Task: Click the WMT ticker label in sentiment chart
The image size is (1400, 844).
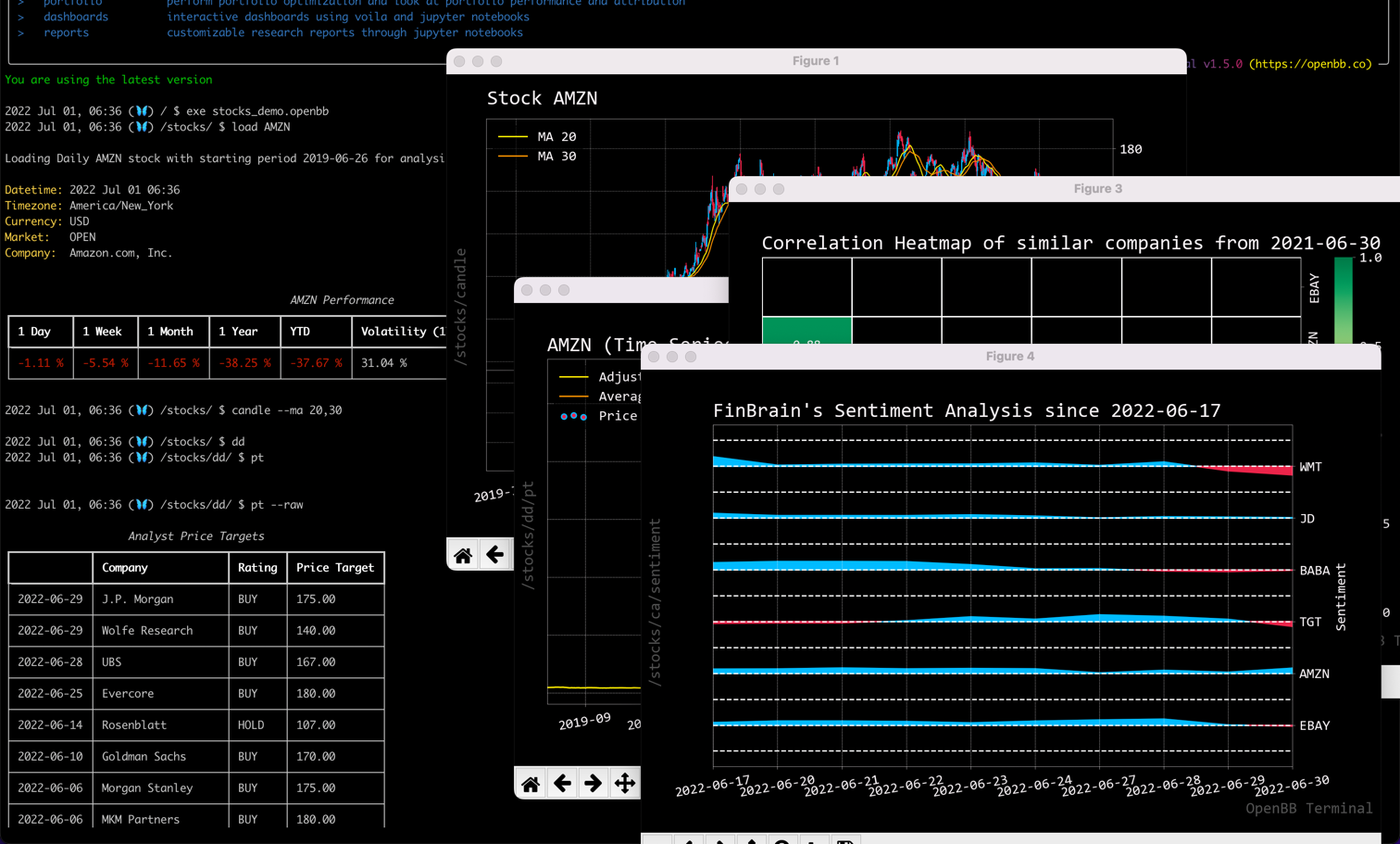Action: pos(1310,467)
